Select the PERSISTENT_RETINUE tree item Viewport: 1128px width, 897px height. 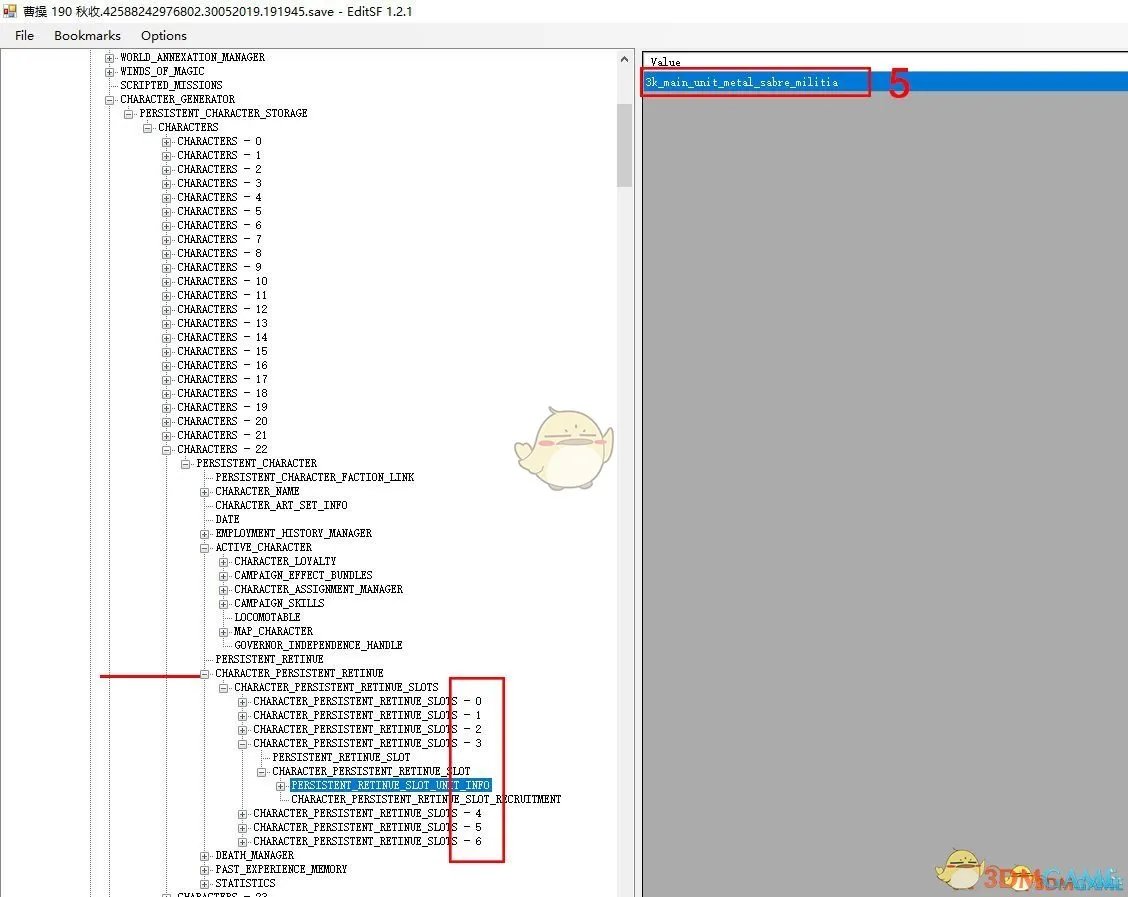click(x=269, y=659)
